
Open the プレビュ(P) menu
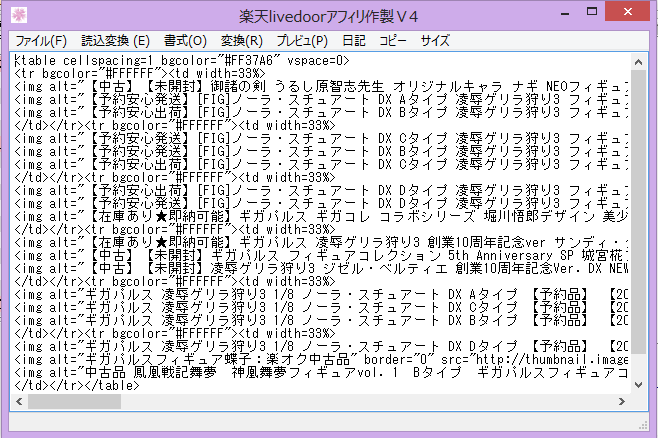pos(302,41)
